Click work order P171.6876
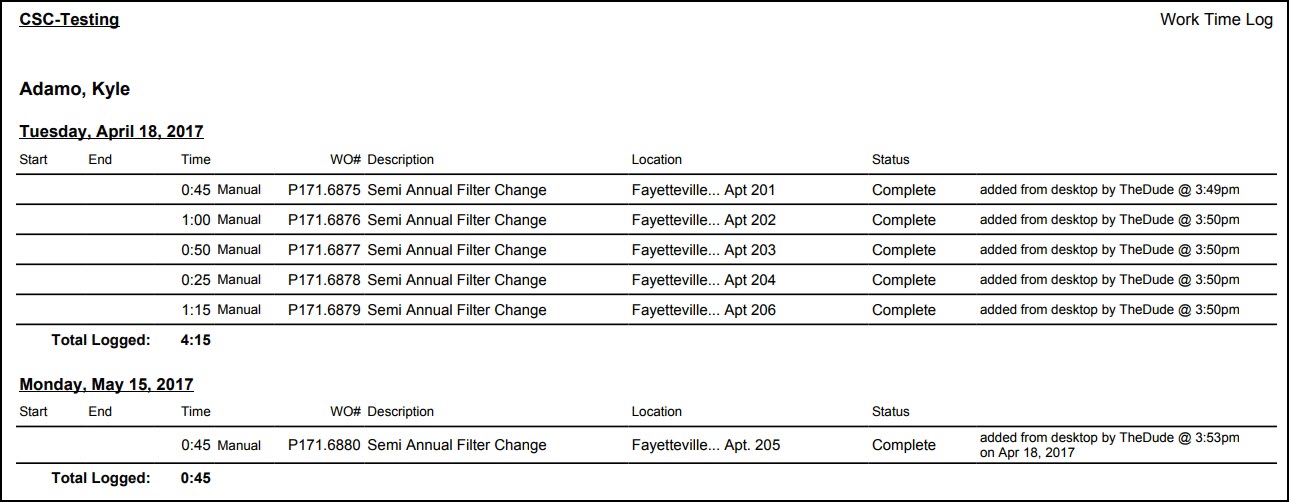 click(x=324, y=220)
